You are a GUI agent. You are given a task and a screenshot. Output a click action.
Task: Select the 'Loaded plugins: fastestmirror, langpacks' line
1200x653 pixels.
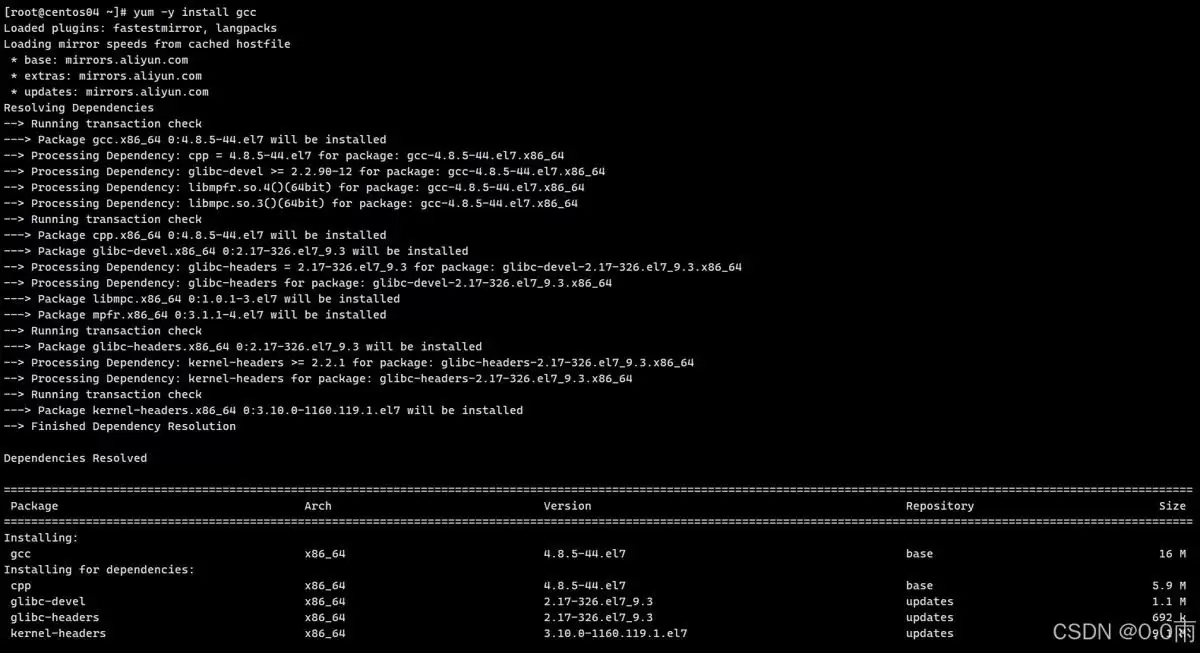(141, 28)
